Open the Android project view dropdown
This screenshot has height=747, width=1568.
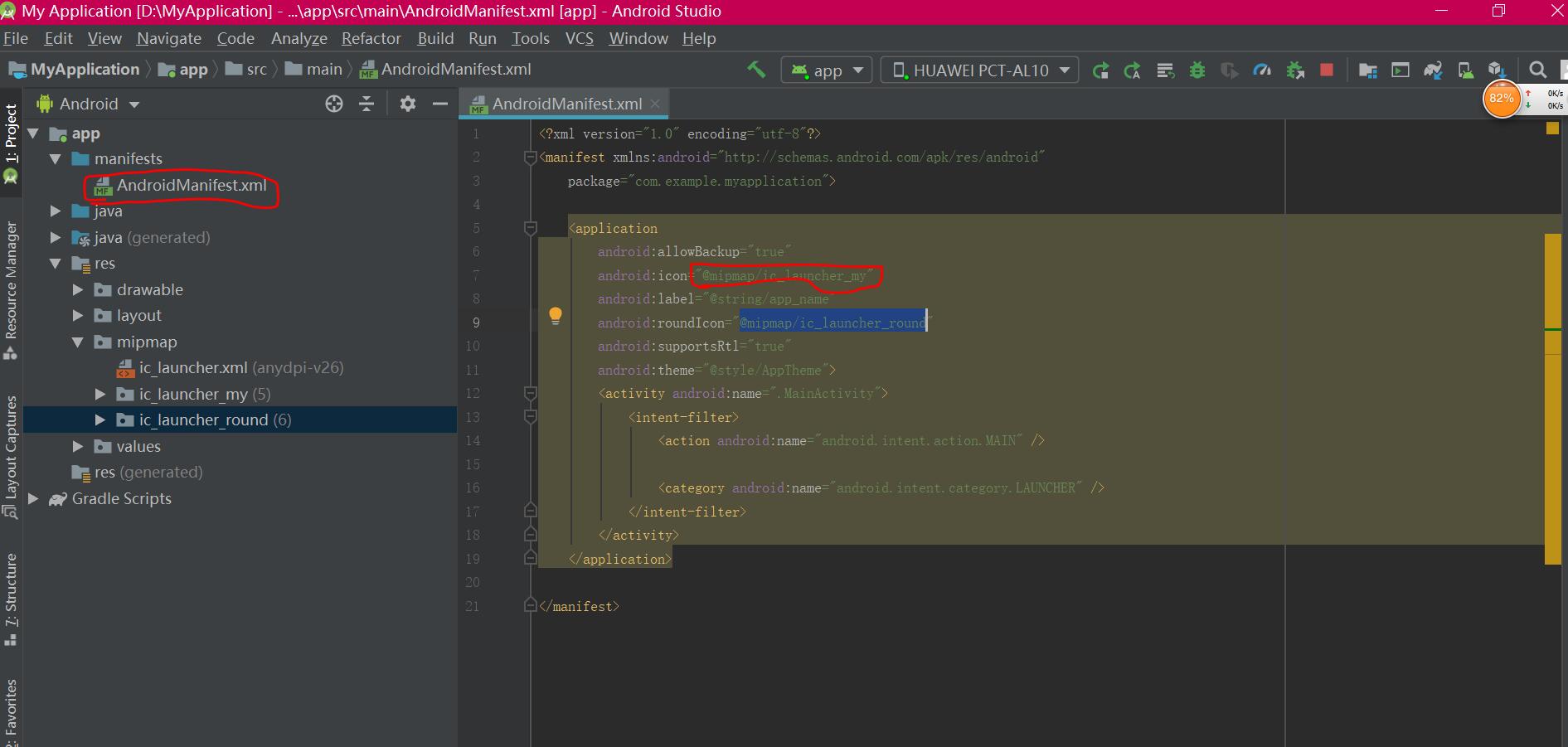89,104
